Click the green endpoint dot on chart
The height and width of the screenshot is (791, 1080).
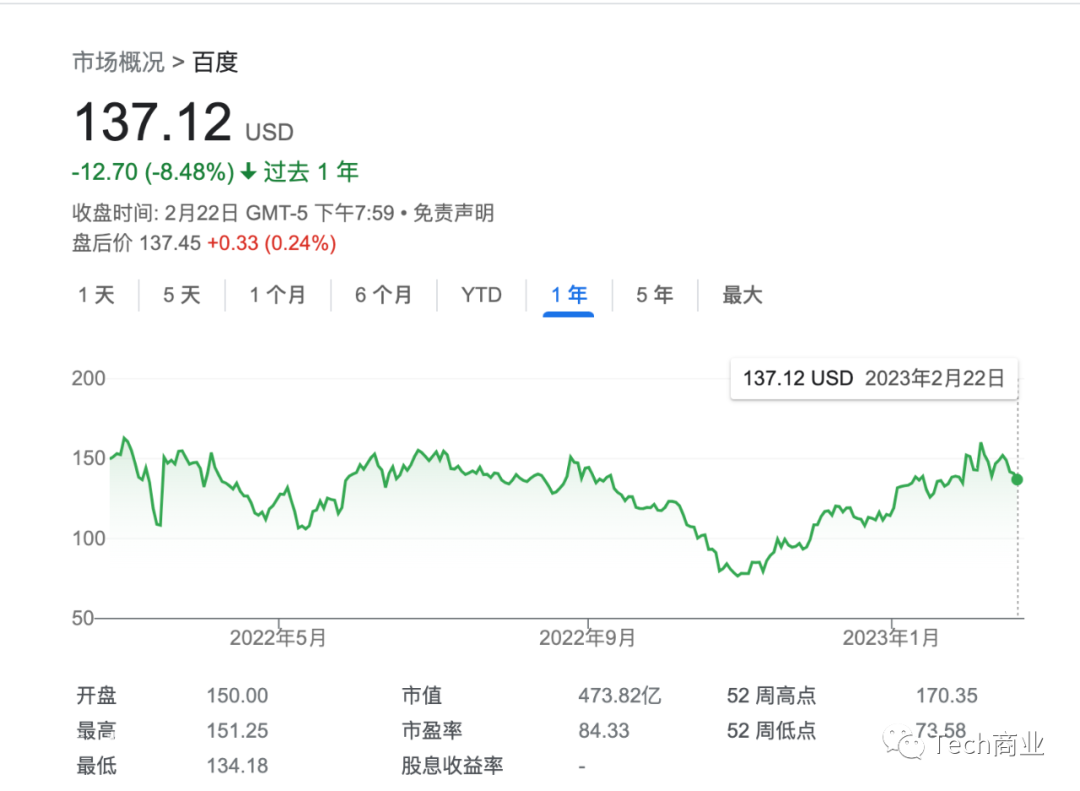[1017, 480]
